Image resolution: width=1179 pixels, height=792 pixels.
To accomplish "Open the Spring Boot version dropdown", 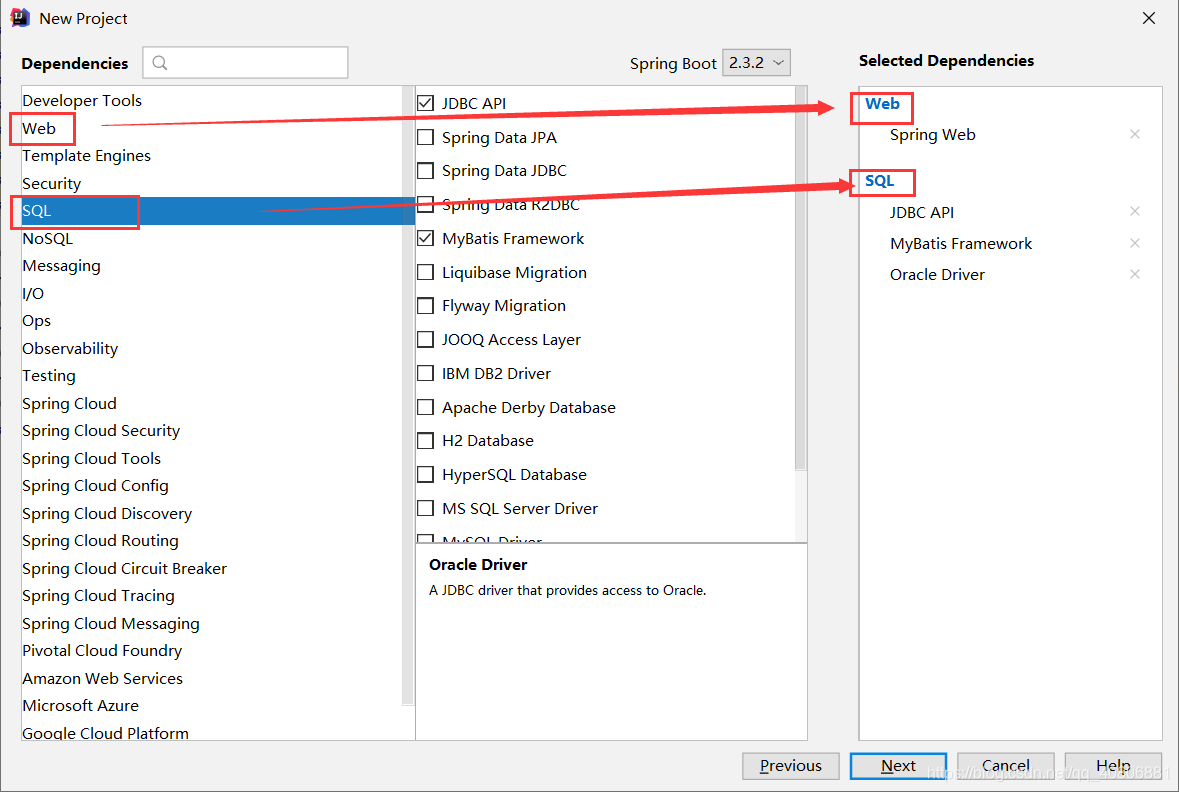I will (x=756, y=62).
